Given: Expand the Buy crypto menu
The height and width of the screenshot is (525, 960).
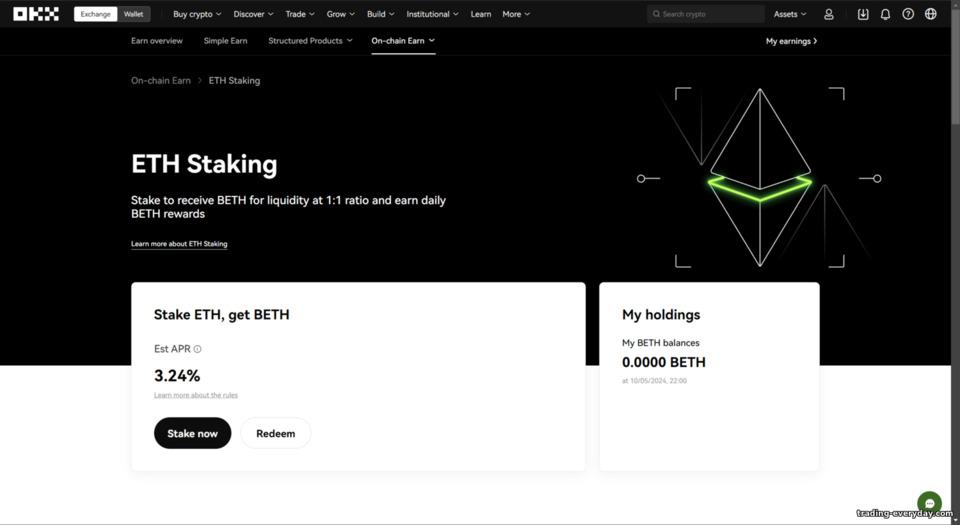Looking at the screenshot, I should coord(197,14).
